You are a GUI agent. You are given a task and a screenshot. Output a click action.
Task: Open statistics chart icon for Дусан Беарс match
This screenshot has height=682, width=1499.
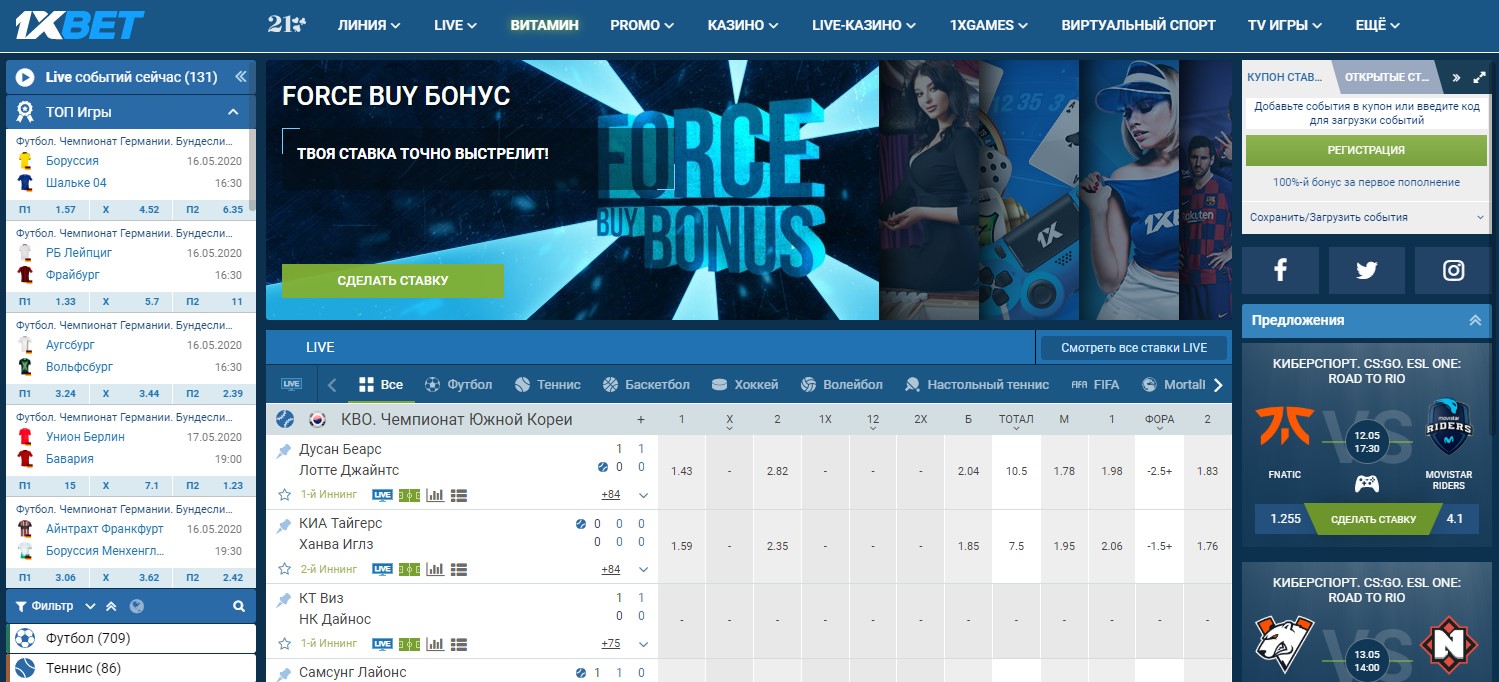tap(435, 495)
